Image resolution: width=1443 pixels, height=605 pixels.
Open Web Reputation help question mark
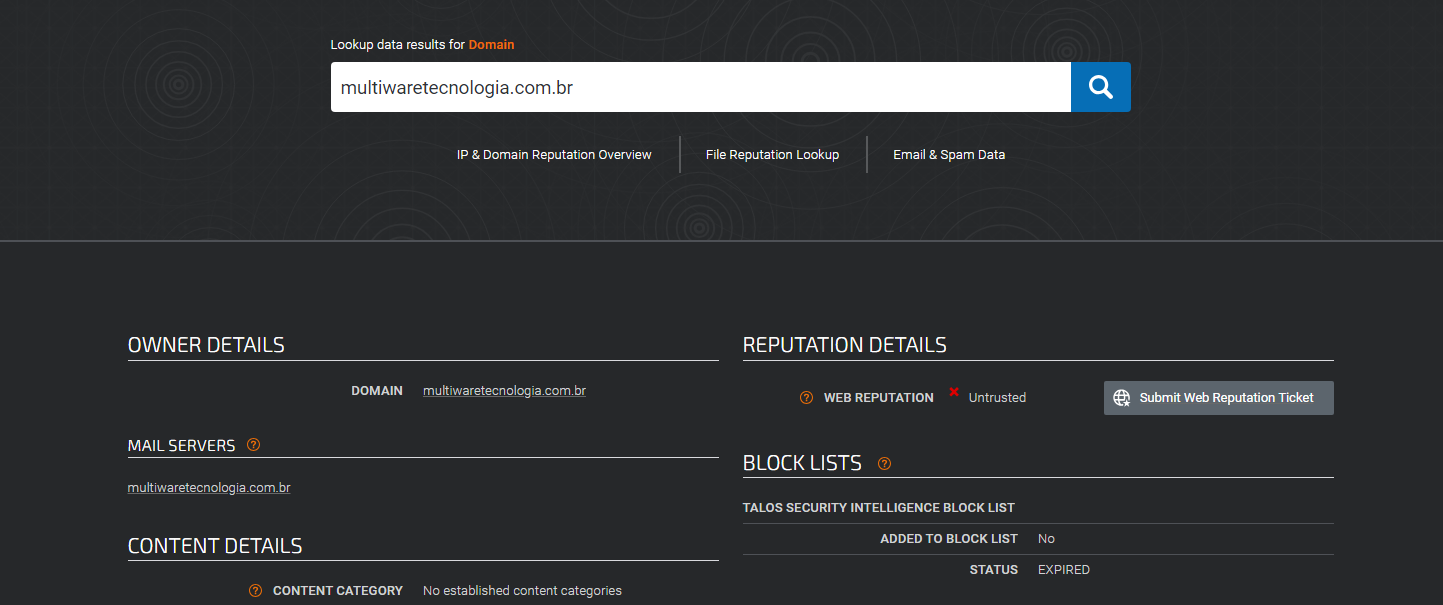pyautogui.click(x=806, y=398)
